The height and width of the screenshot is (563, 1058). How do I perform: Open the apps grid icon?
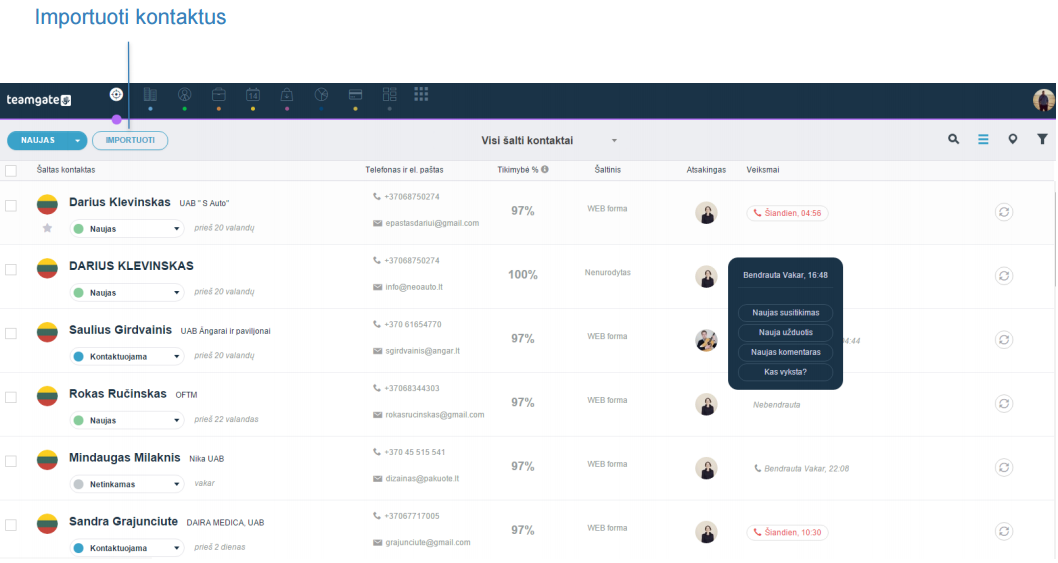[421, 94]
